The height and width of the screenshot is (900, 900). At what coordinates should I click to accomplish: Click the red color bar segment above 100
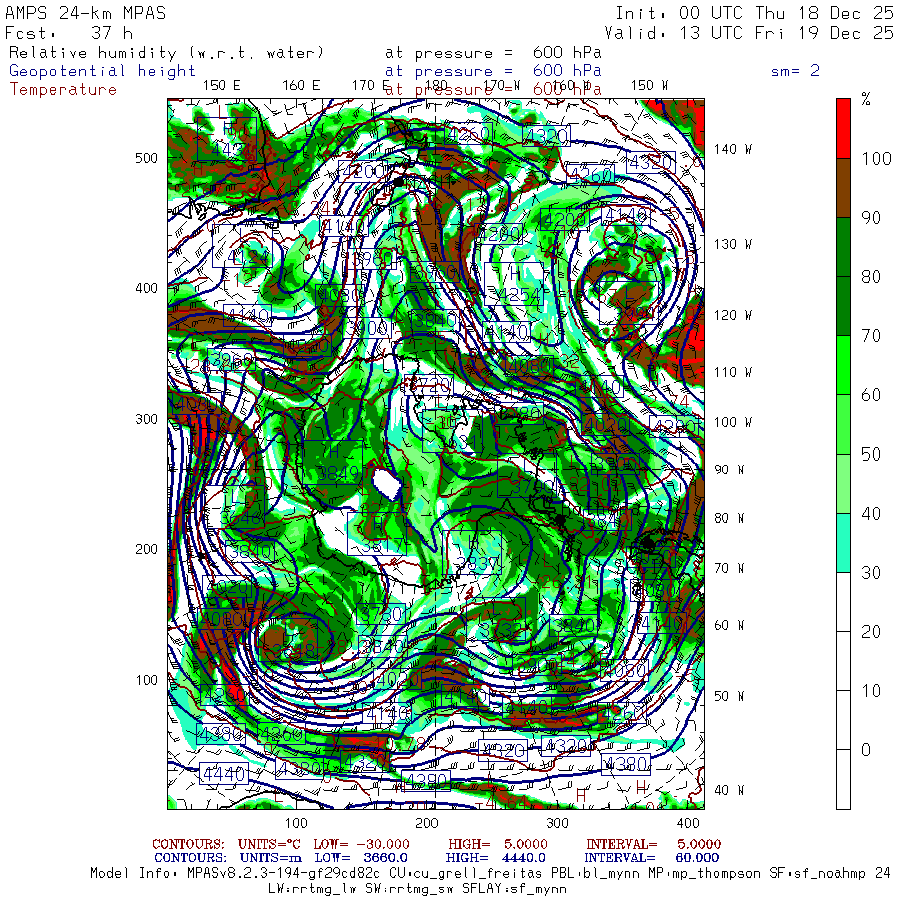(843, 129)
